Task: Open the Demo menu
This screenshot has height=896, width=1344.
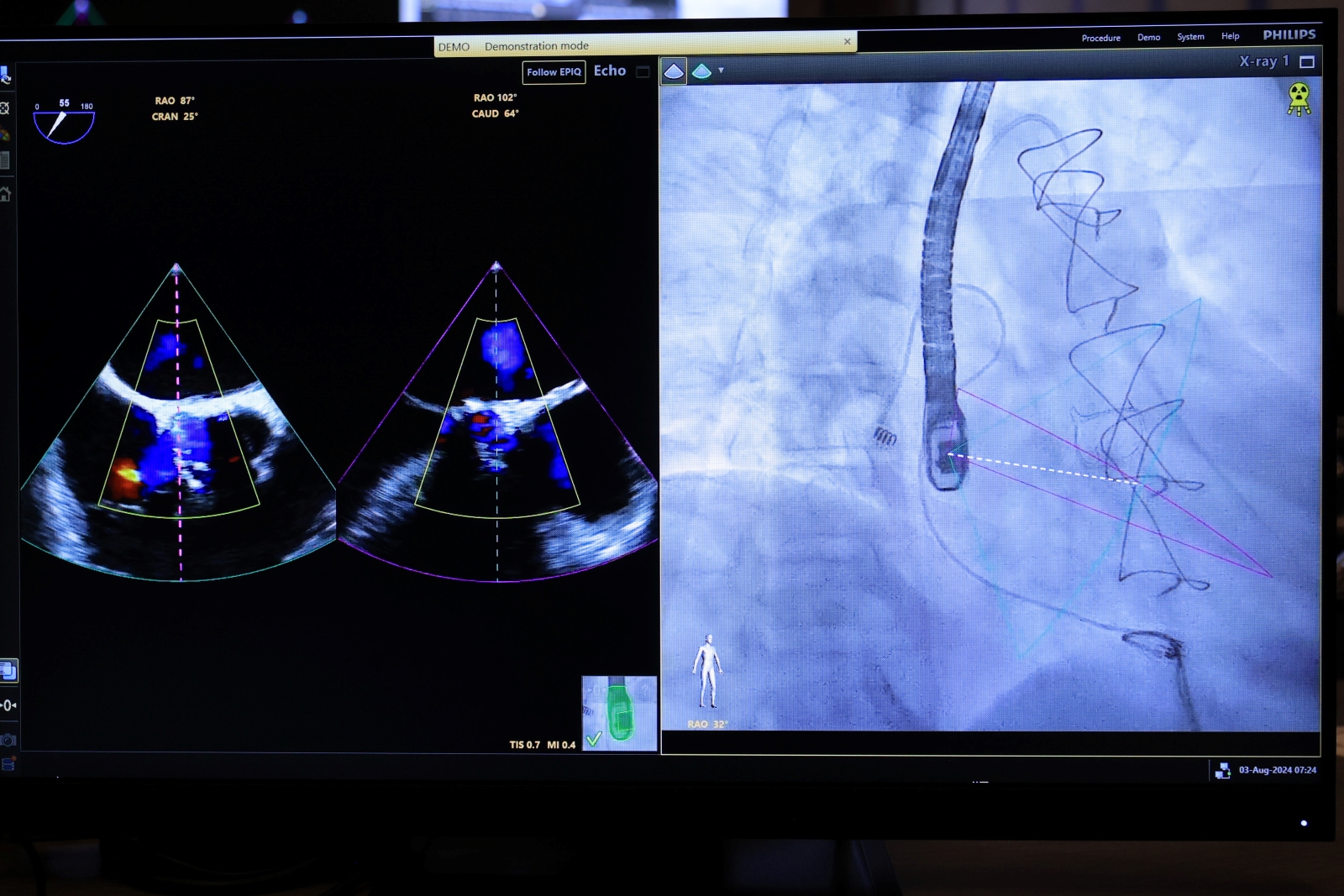Action: [1148, 37]
